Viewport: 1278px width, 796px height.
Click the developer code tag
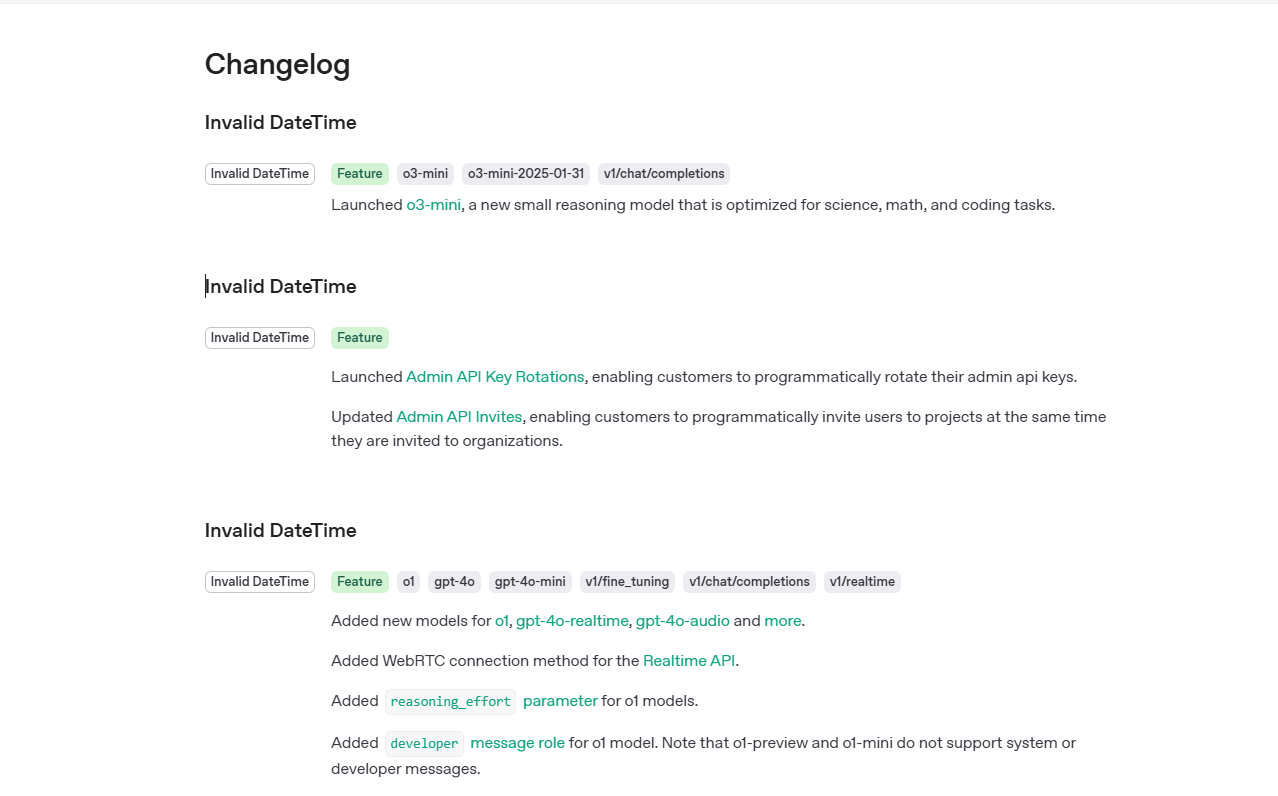pos(424,743)
